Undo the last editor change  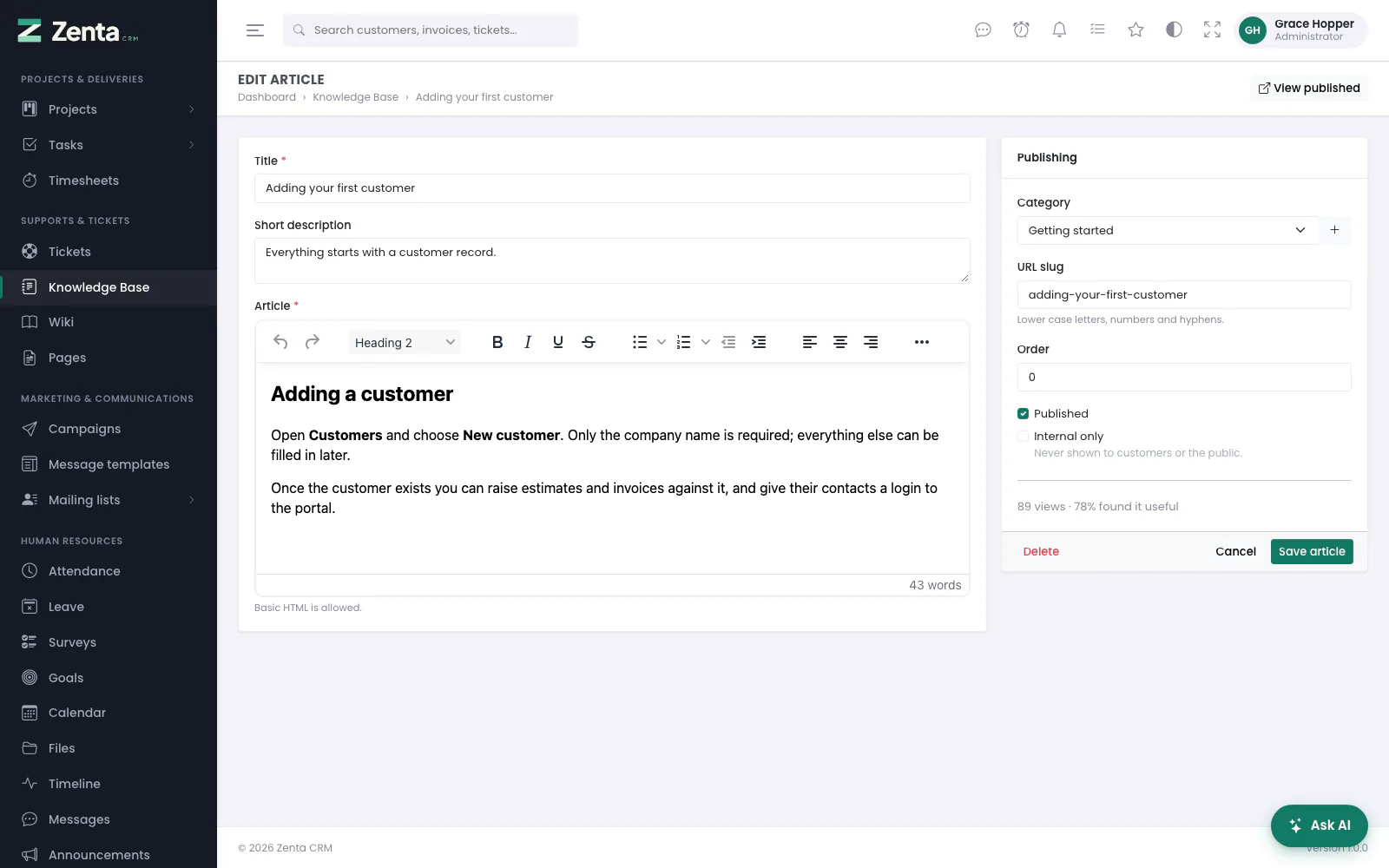pos(280,342)
